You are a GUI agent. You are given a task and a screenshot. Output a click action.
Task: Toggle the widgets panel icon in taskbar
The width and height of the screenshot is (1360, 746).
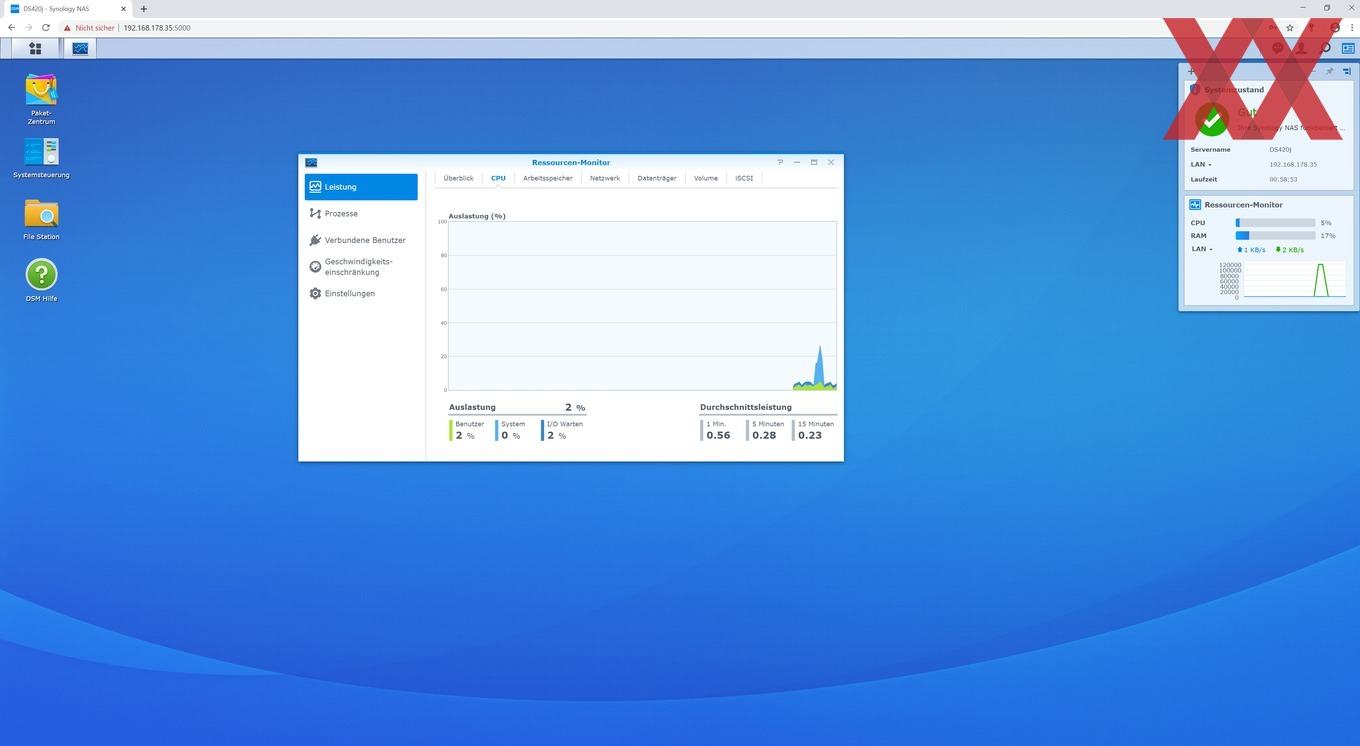(x=1348, y=48)
